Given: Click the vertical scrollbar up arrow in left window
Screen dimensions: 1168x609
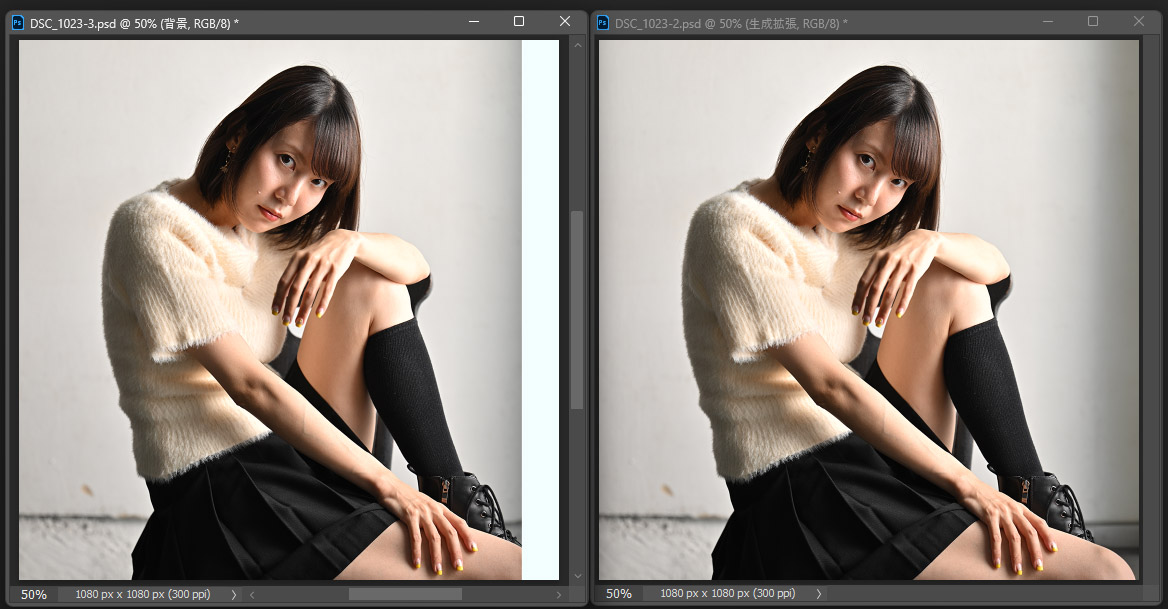Looking at the screenshot, I should 576,44.
